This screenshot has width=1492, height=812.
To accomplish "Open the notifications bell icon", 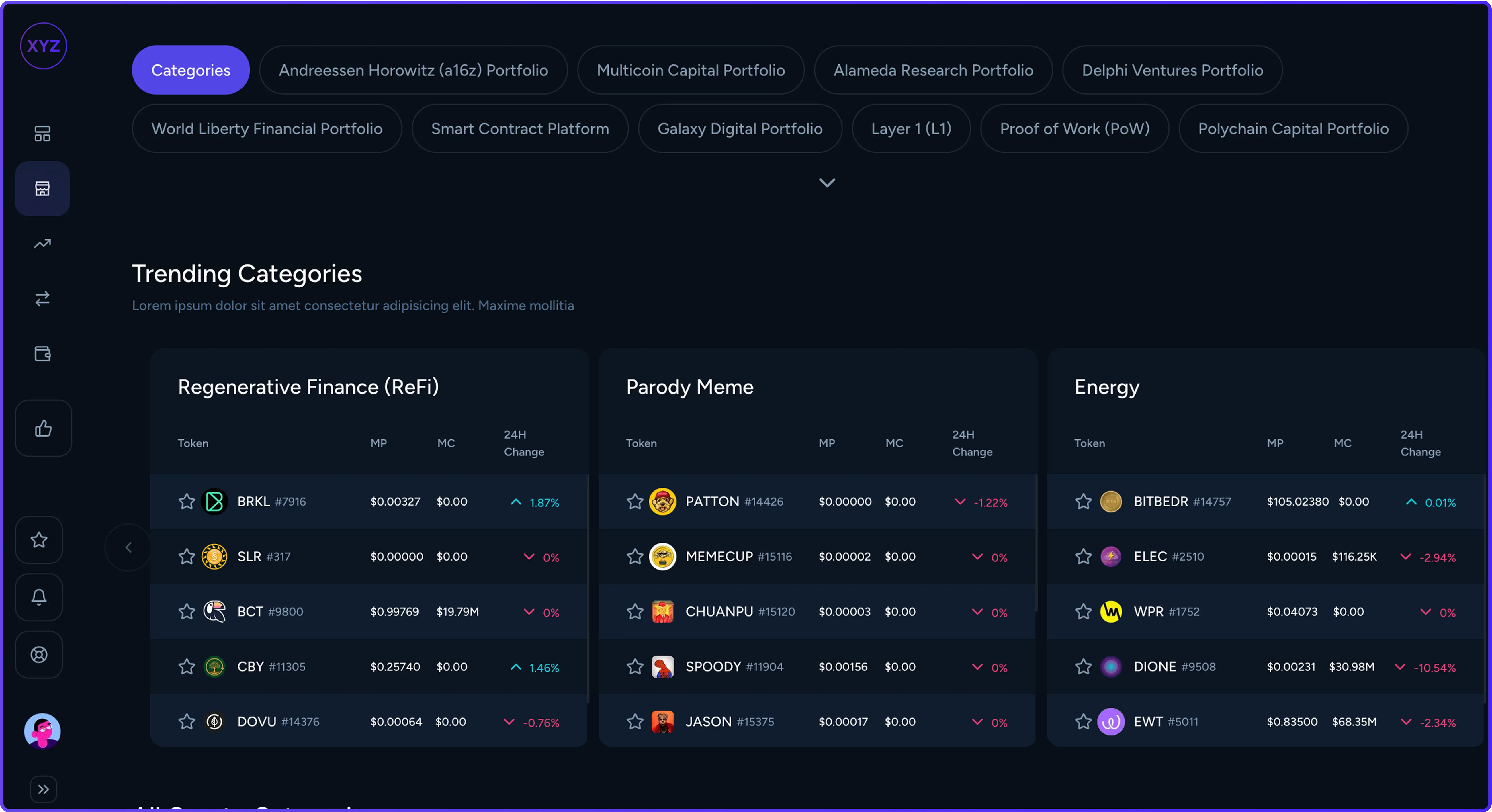I will coord(39,597).
